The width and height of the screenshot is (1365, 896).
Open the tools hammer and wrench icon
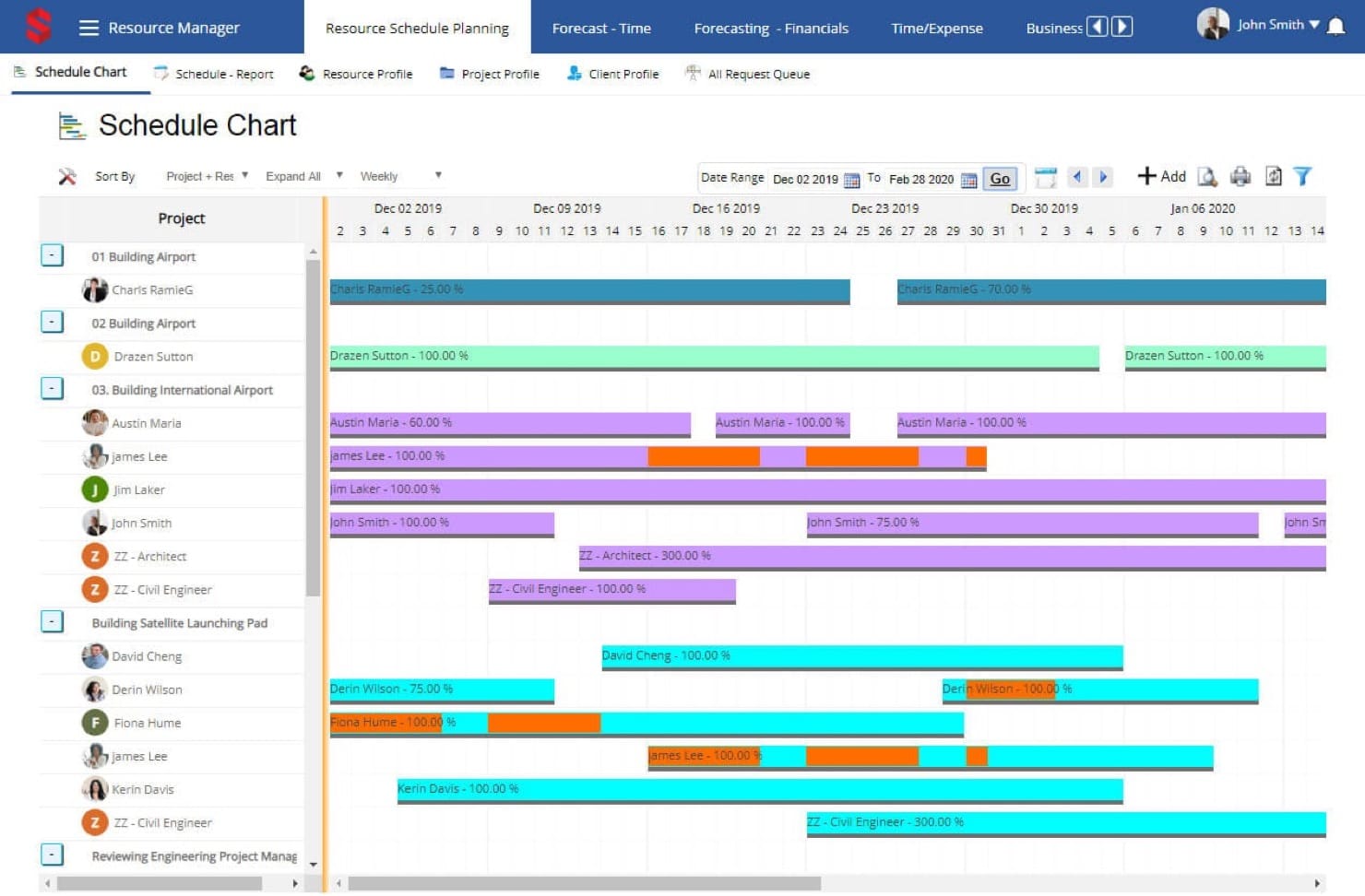pos(66,176)
